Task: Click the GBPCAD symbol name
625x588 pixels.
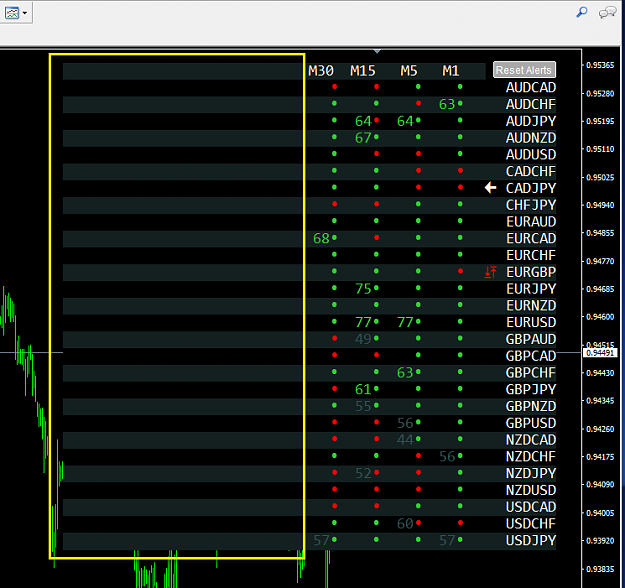Action: point(531,356)
